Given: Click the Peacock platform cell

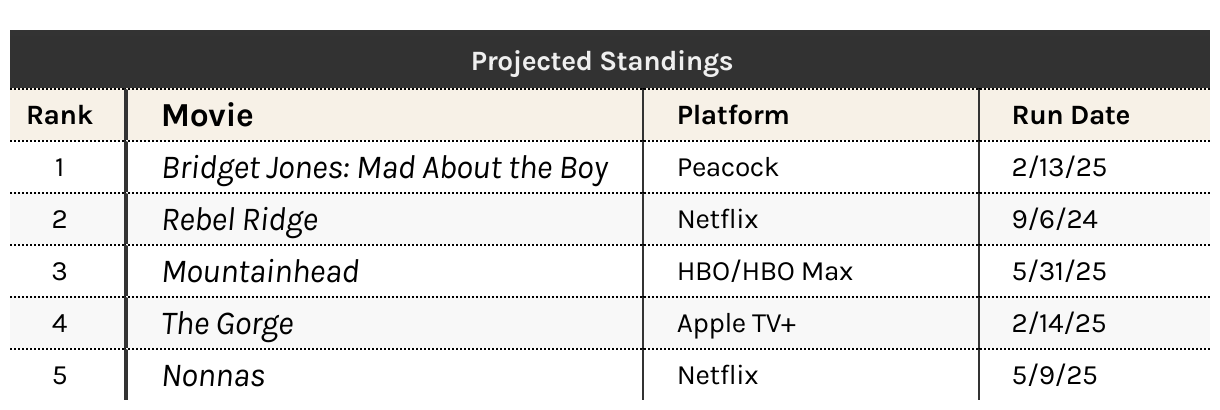Looking at the screenshot, I should click(728, 167).
